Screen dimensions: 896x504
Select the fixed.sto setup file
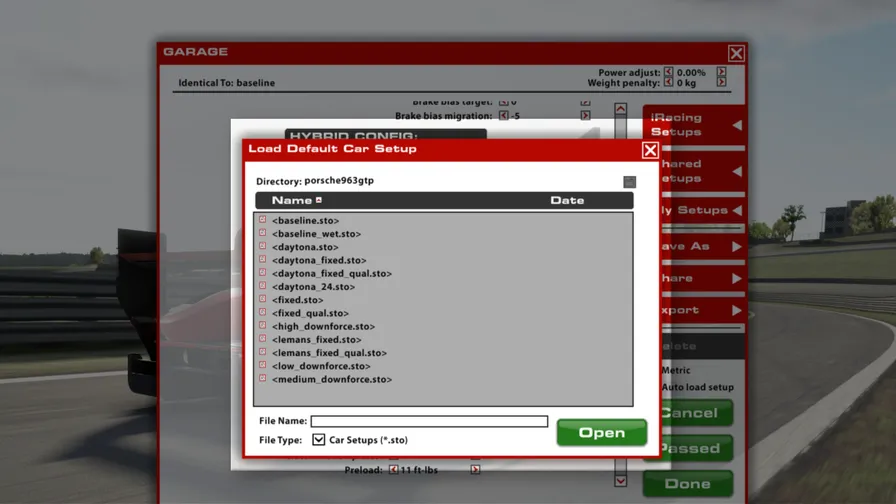pos(297,300)
